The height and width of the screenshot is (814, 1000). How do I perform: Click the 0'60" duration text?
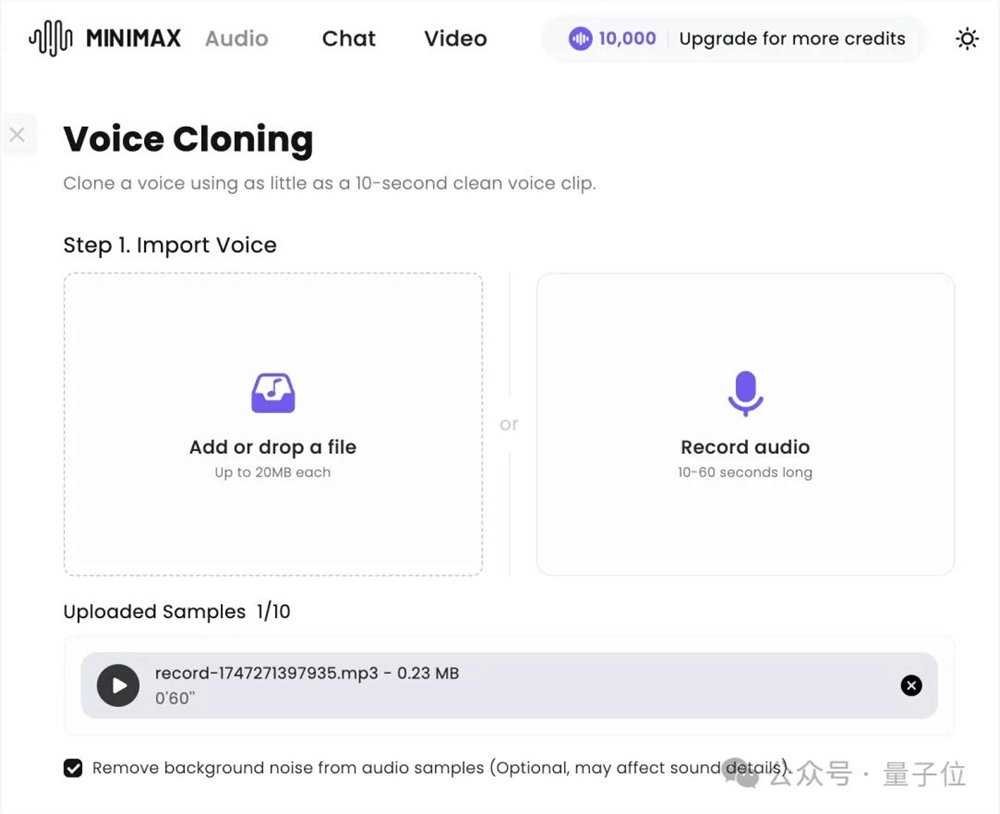click(x=175, y=698)
